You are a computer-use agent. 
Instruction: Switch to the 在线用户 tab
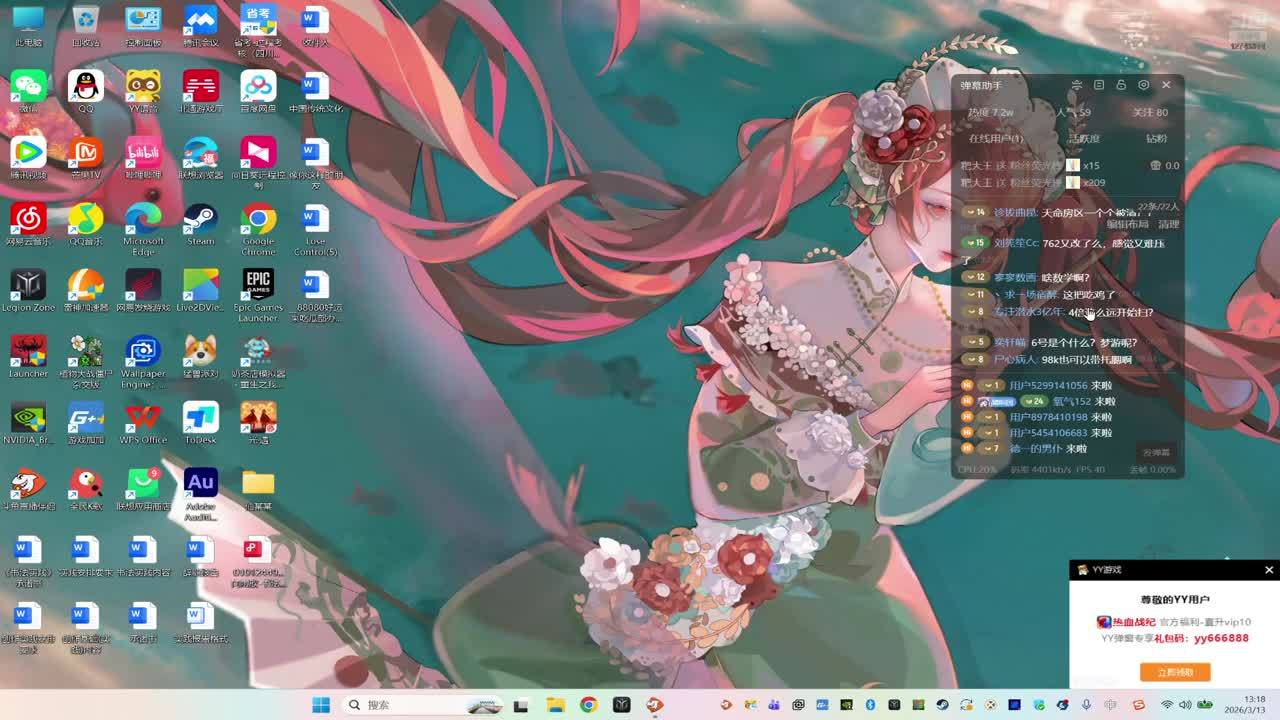coord(995,139)
